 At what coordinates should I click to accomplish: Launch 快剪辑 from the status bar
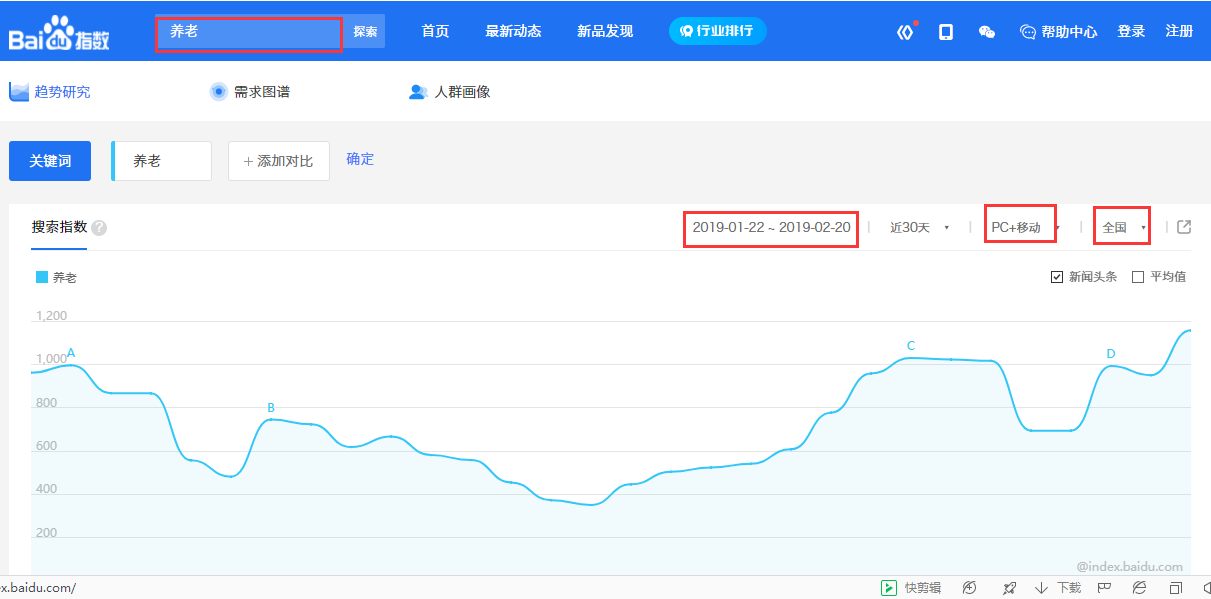(908, 586)
